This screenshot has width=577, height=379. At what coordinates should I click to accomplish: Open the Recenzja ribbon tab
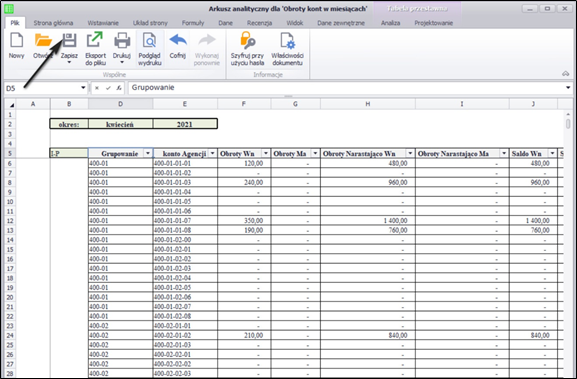pos(259,23)
